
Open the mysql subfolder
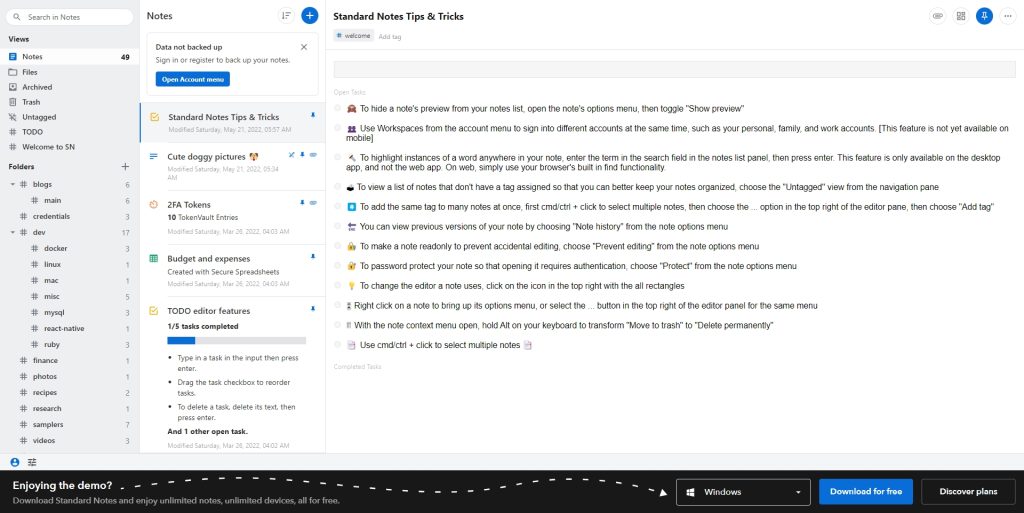point(69,312)
